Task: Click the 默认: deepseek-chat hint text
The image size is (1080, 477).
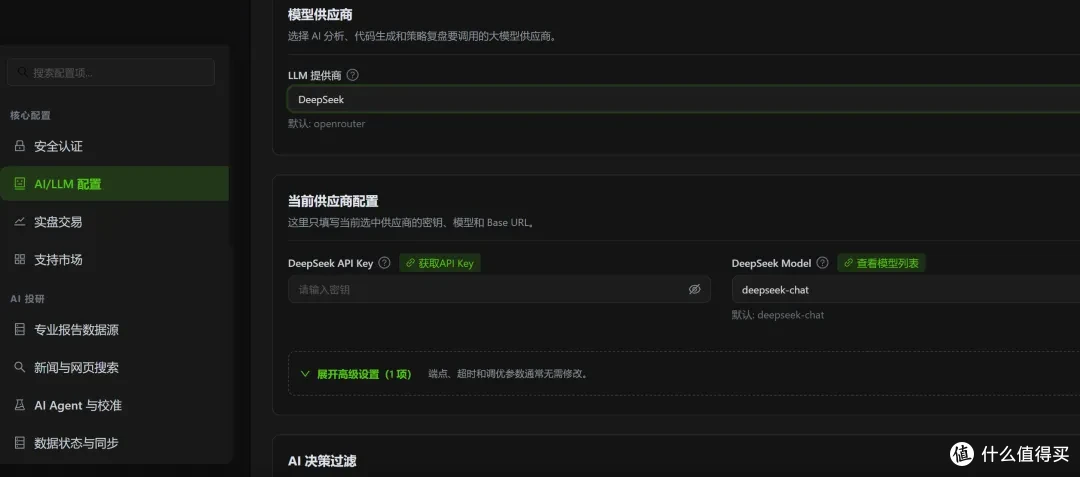Action: click(x=778, y=315)
